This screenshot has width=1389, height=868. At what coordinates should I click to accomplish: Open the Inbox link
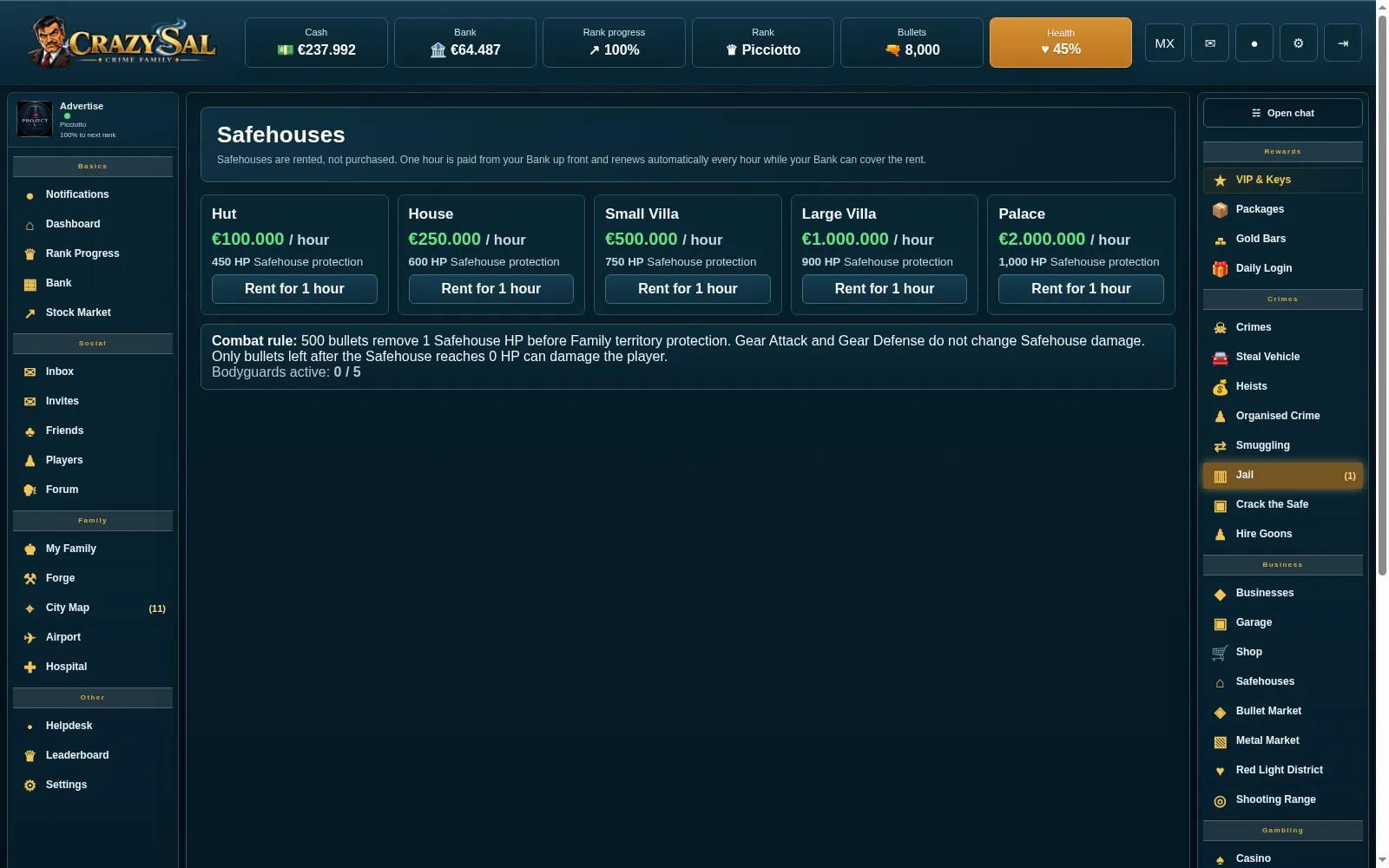coord(93,372)
